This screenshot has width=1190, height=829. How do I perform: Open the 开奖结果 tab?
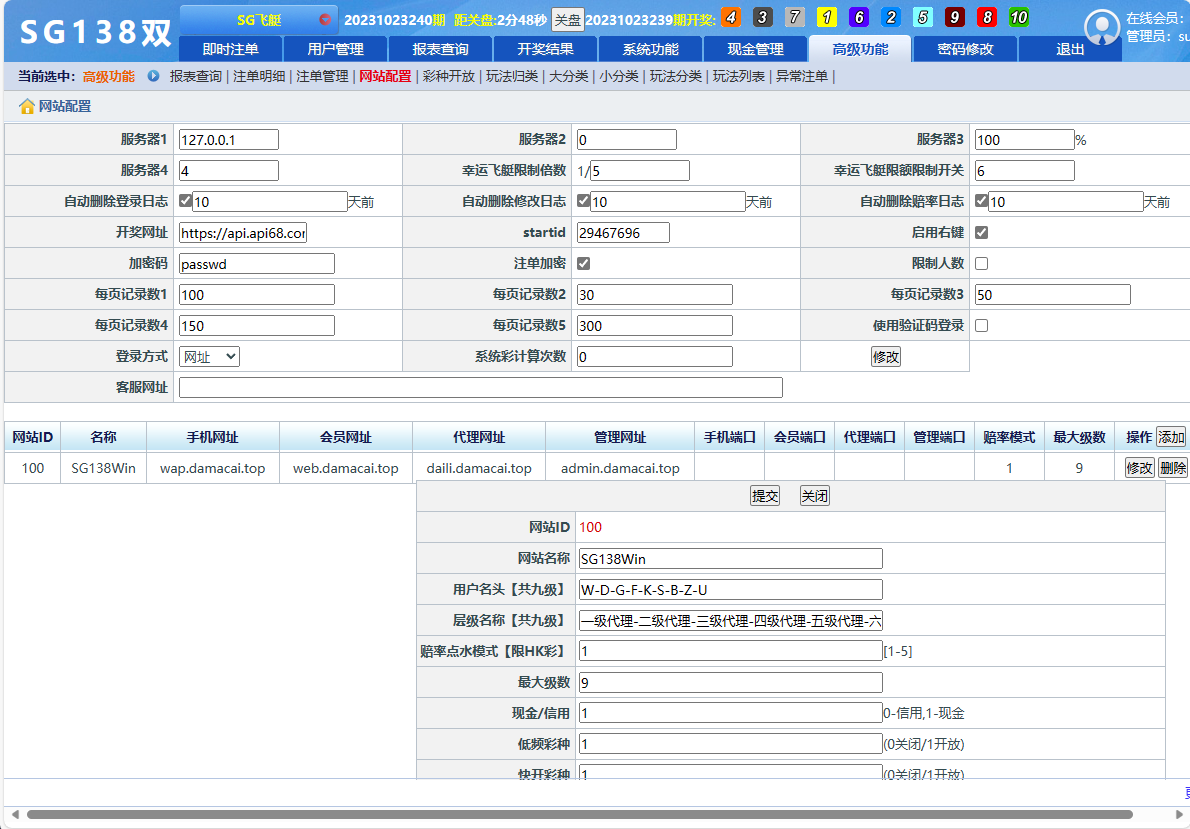545,49
